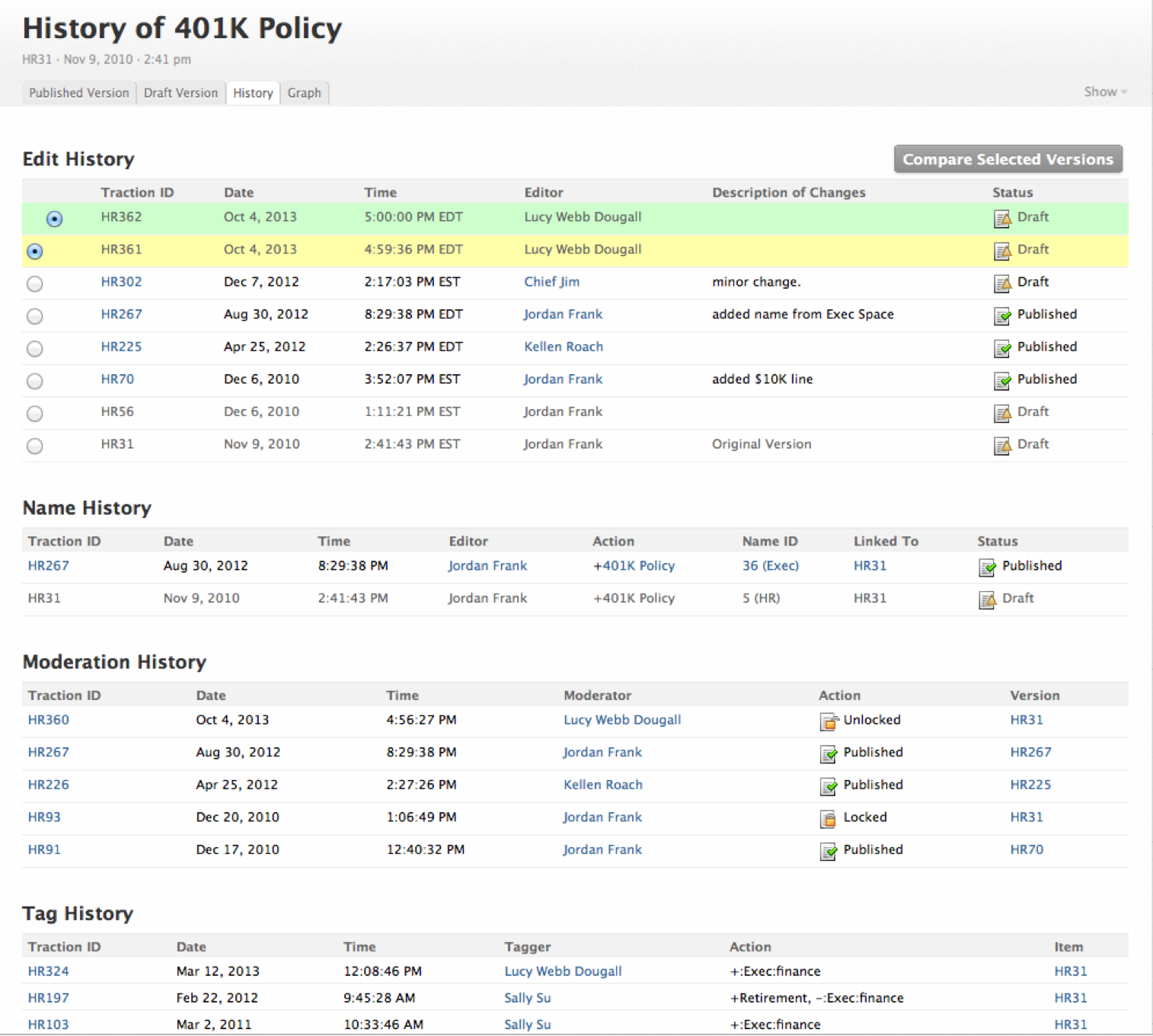Open the Chief Jim editor link

551,282
